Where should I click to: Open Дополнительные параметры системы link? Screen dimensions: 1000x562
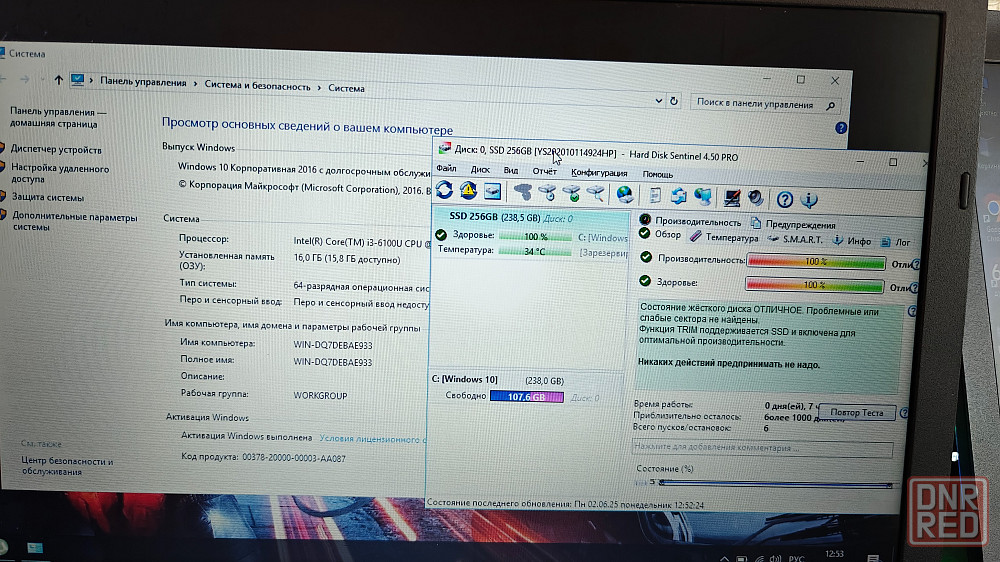point(75,221)
